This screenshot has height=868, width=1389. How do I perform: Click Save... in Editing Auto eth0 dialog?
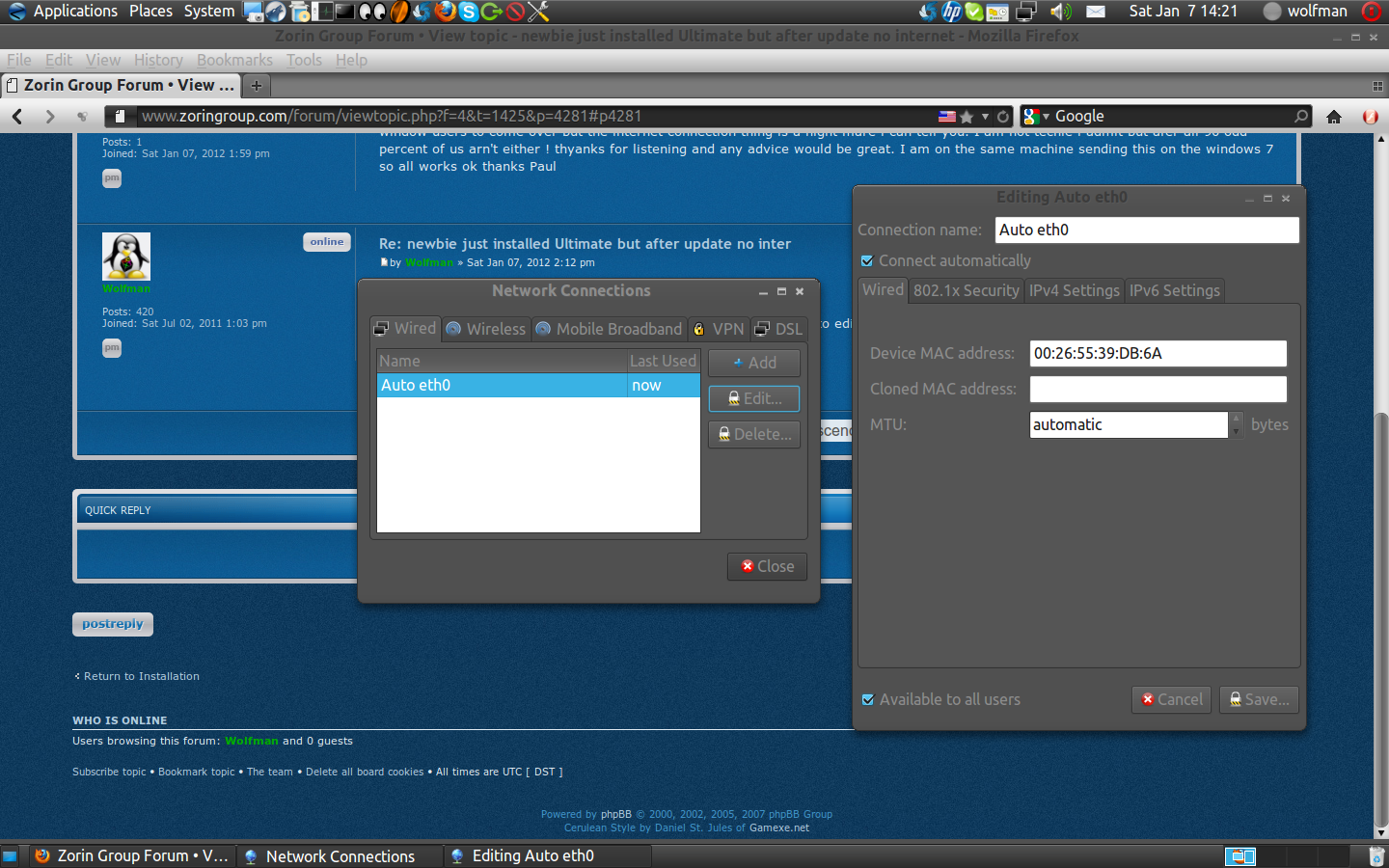coord(1259,699)
